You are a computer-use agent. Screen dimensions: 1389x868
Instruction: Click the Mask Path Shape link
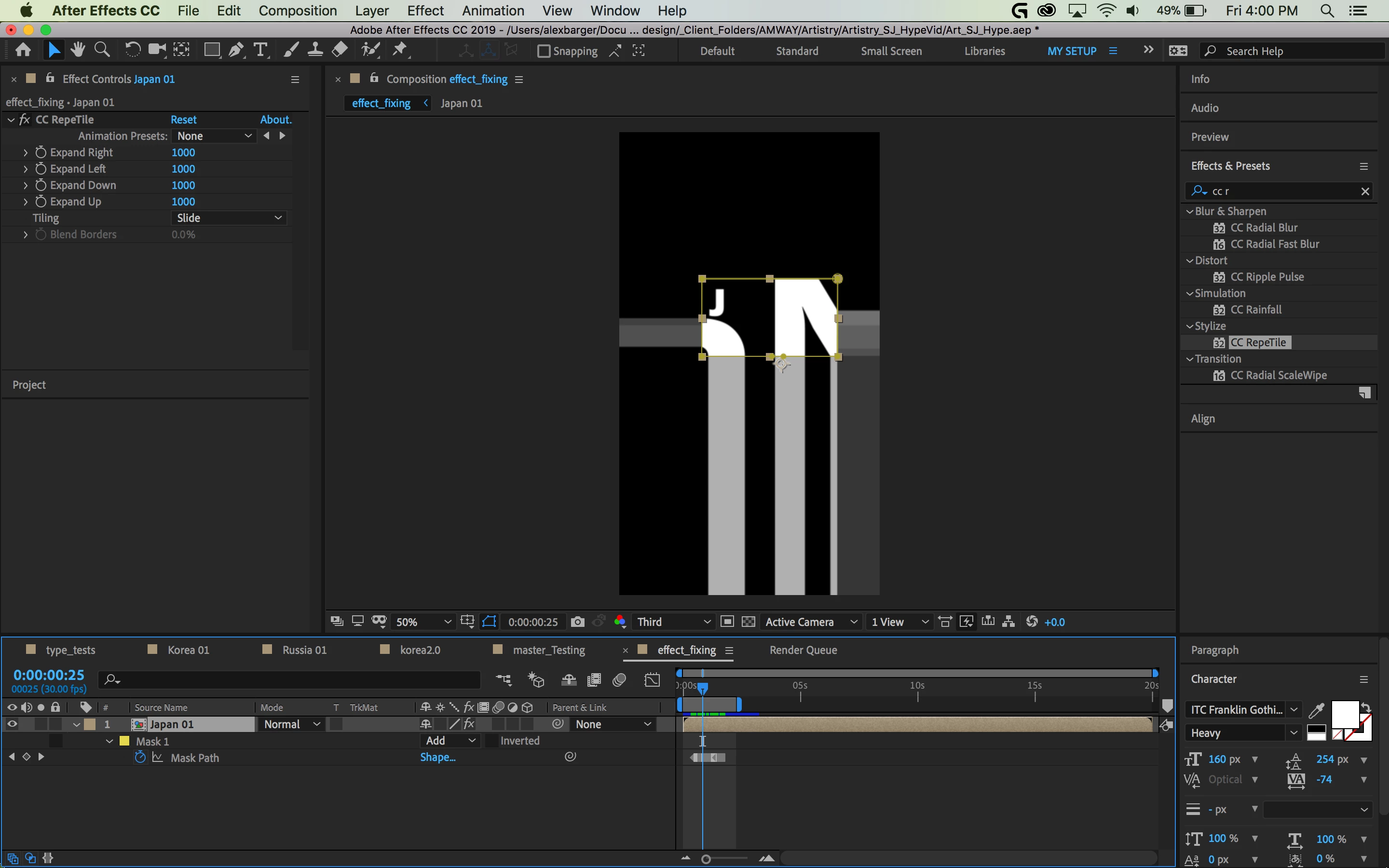(x=437, y=757)
